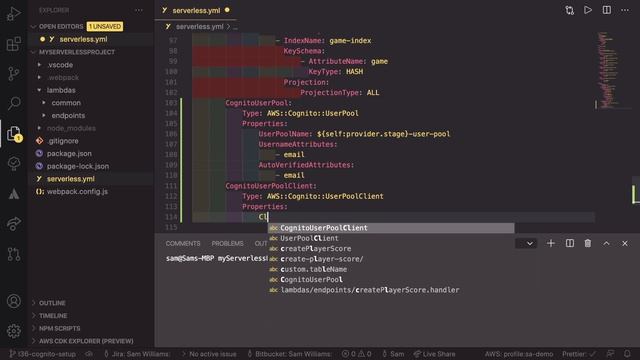Screen dimensions: 640x360
Task: Open Explorer views and more actions
Action: click(139, 10)
